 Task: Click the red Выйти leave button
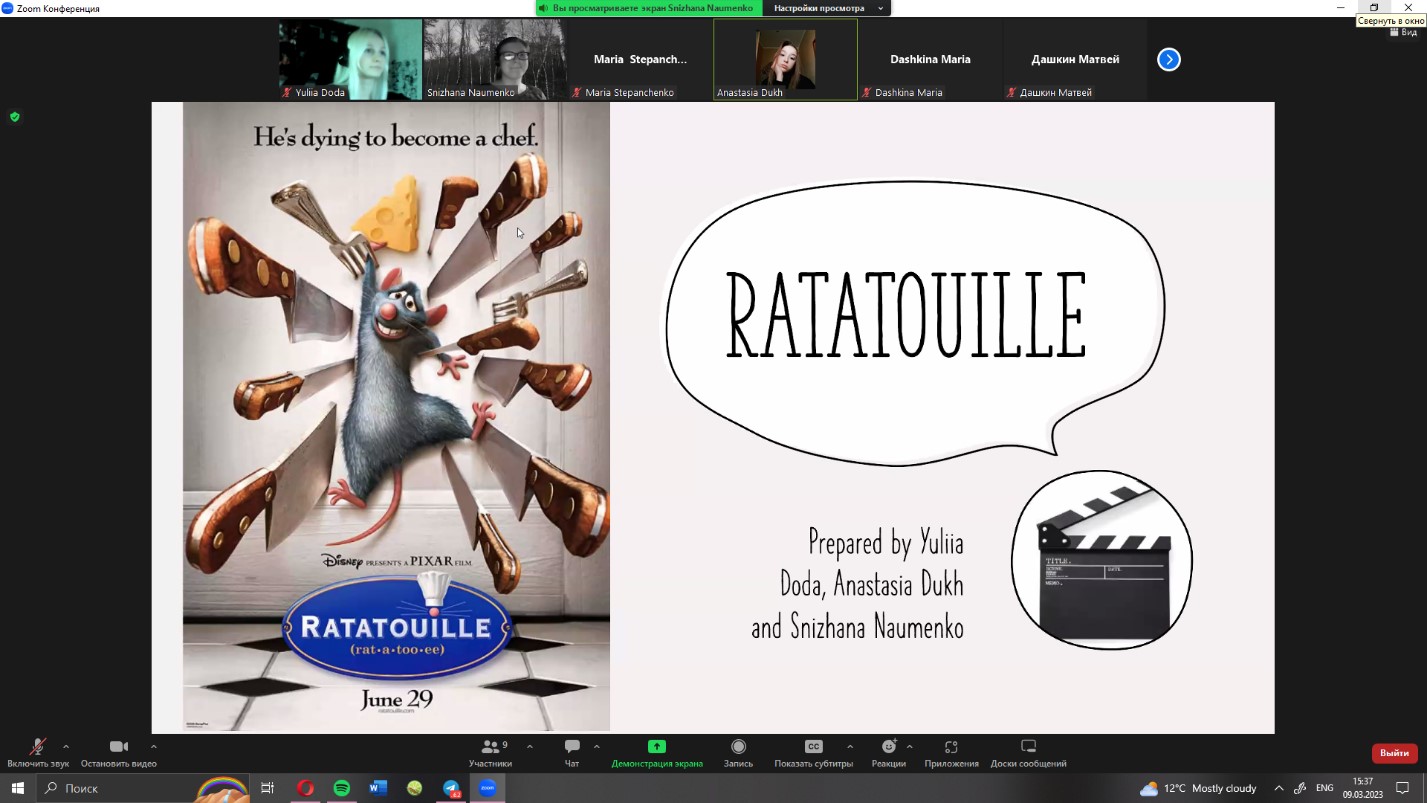(1394, 753)
